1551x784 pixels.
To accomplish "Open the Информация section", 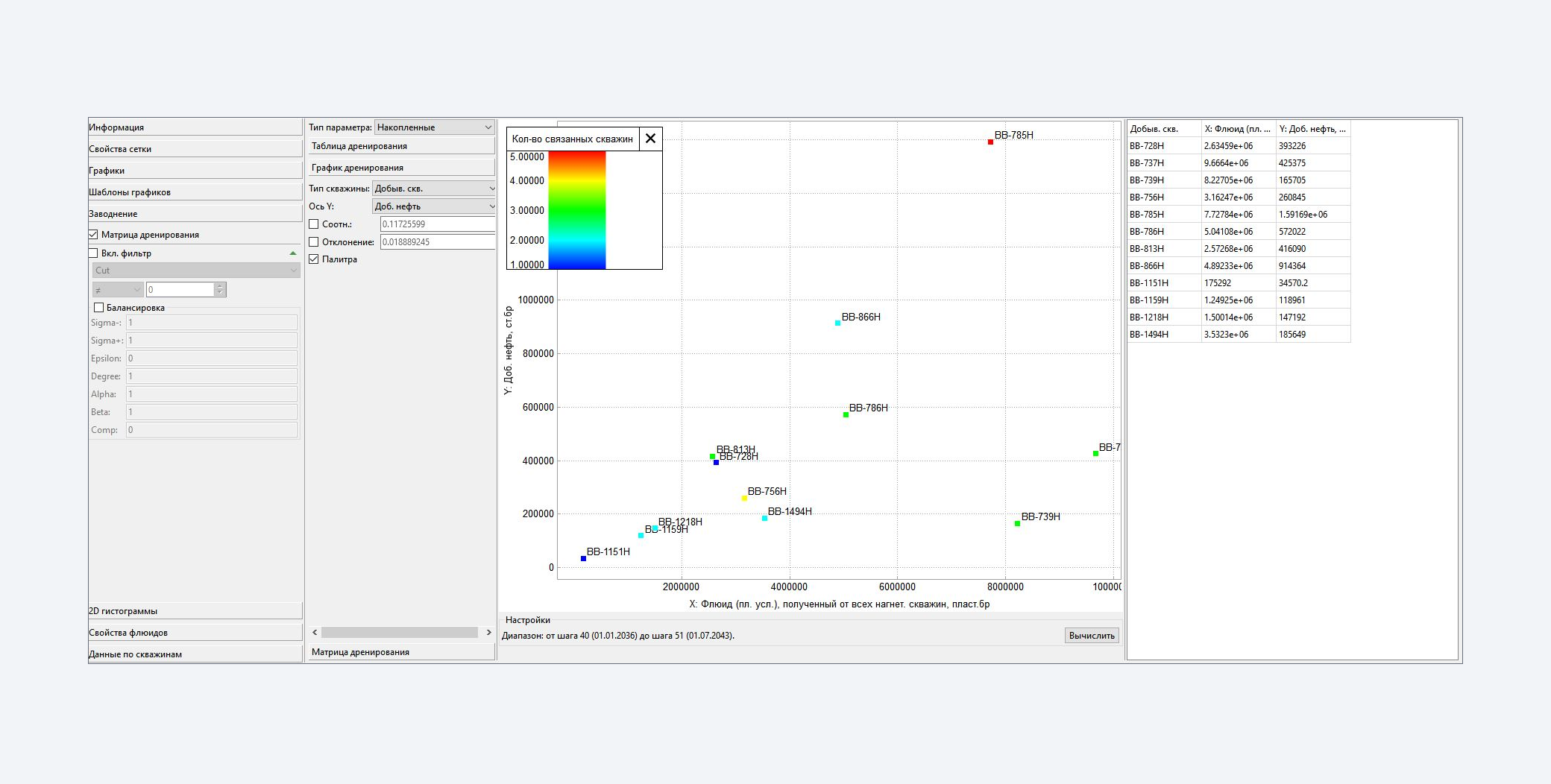I will (x=195, y=127).
